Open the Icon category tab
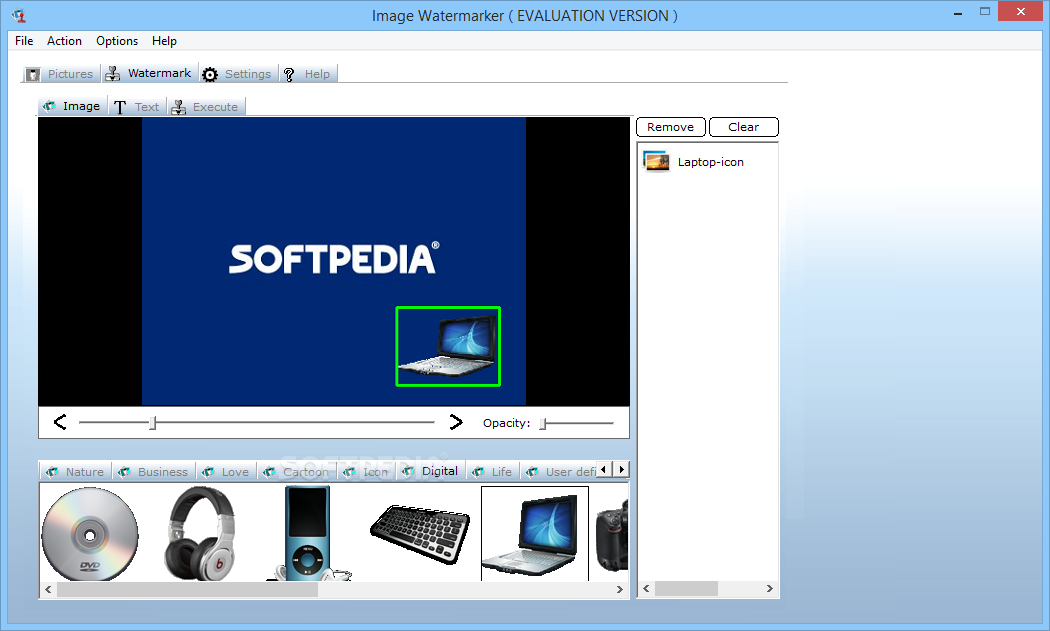 point(366,472)
